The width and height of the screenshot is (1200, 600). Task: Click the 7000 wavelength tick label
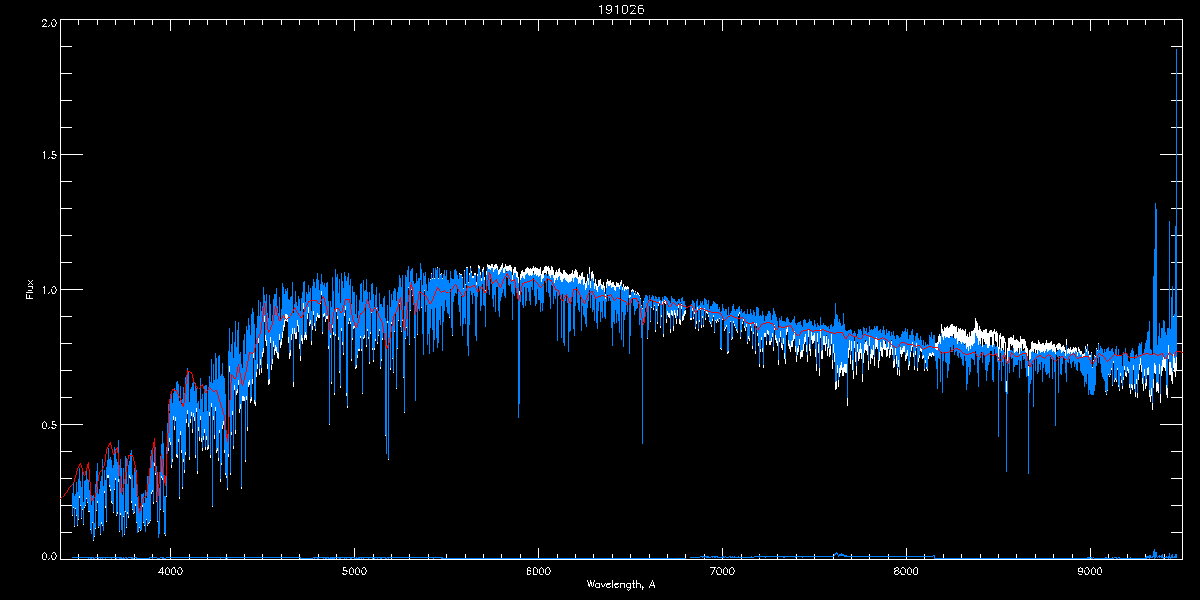point(722,572)
